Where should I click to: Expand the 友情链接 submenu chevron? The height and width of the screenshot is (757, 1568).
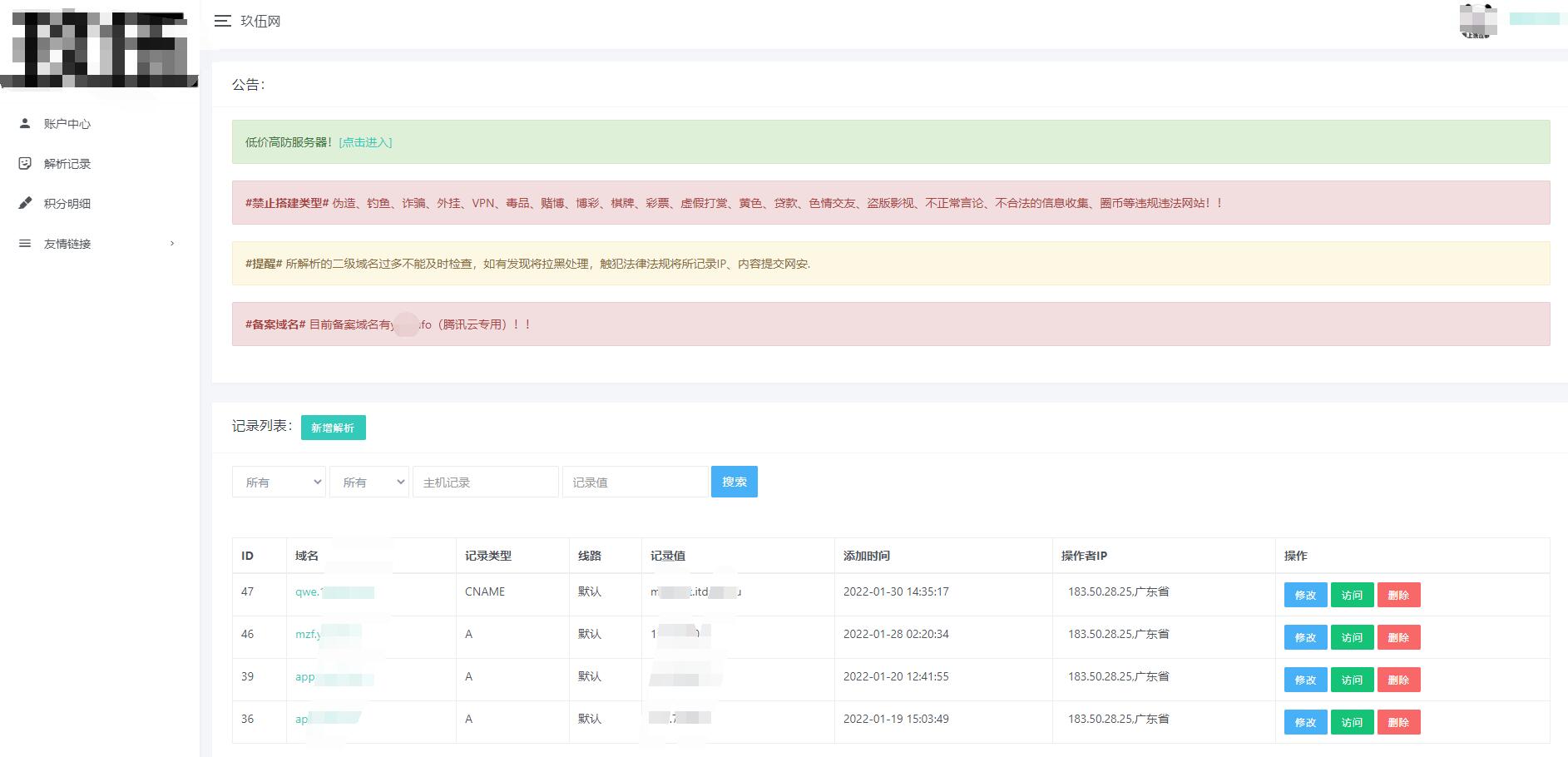(x=172, y=244)
